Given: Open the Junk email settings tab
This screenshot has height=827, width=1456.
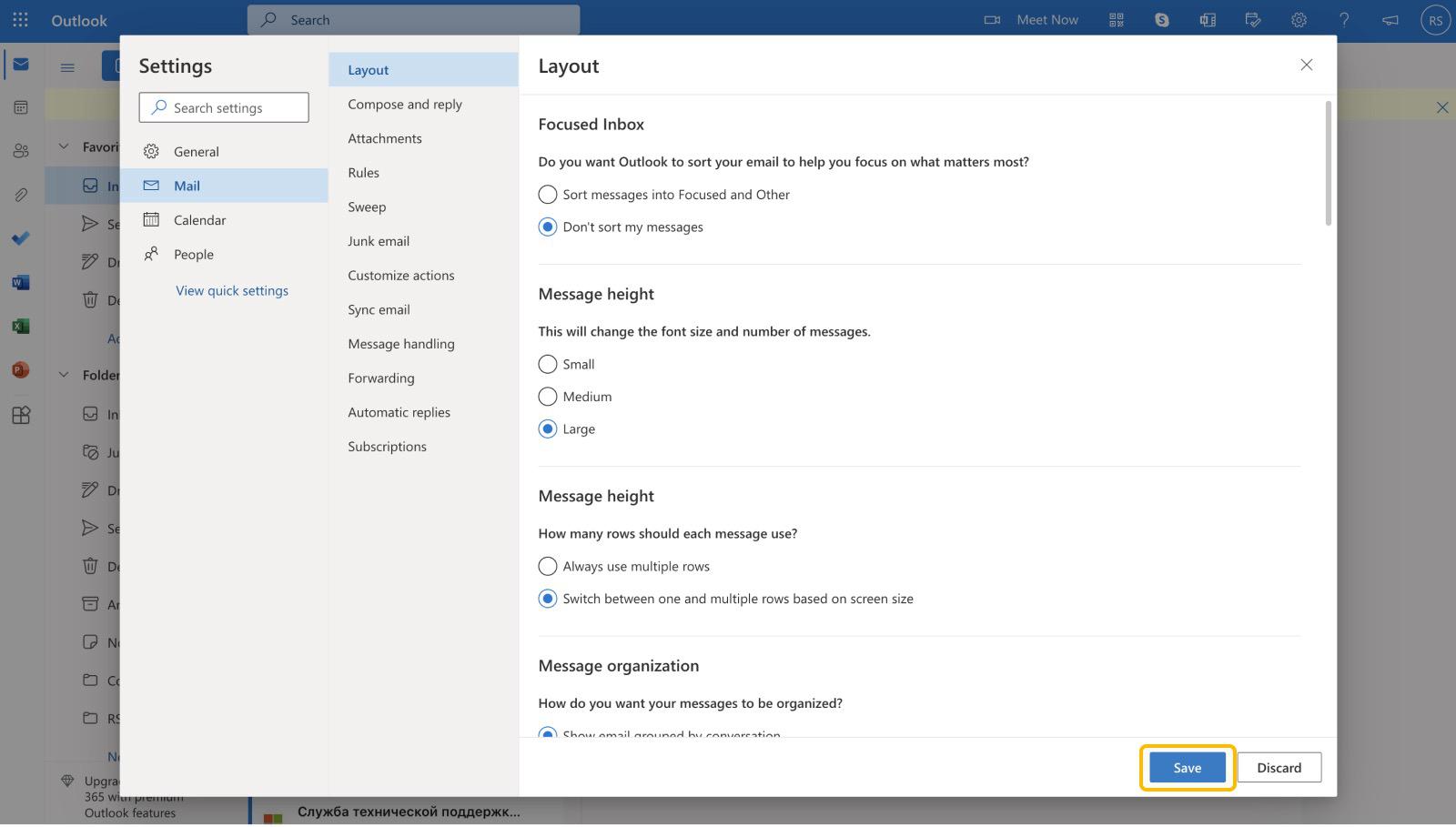Looking at the screenshot, I should coord(379,240).
